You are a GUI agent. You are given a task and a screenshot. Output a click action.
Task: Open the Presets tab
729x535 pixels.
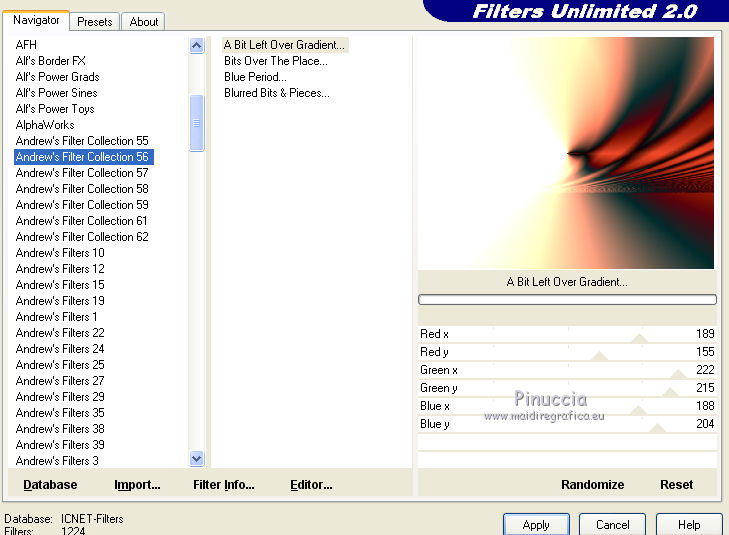(95, 22)
